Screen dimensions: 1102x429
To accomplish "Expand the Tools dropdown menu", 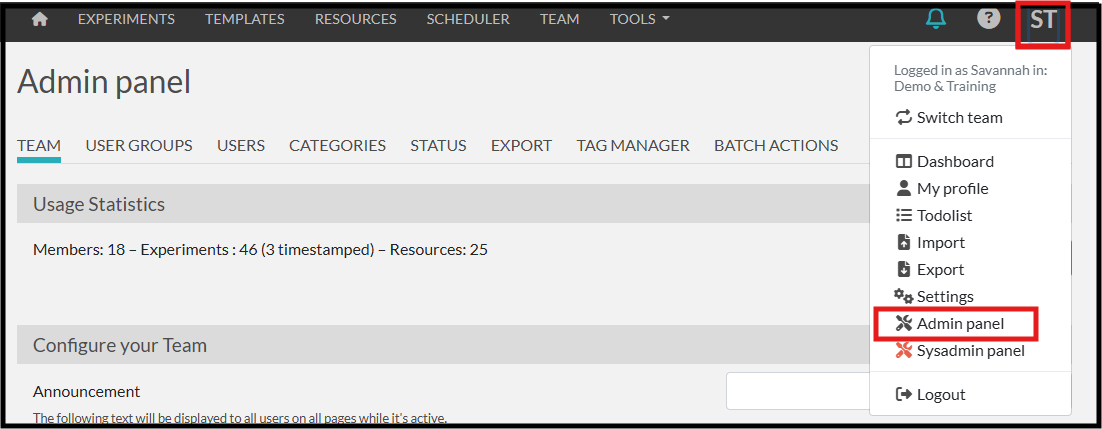I will [x=639, y=19].
